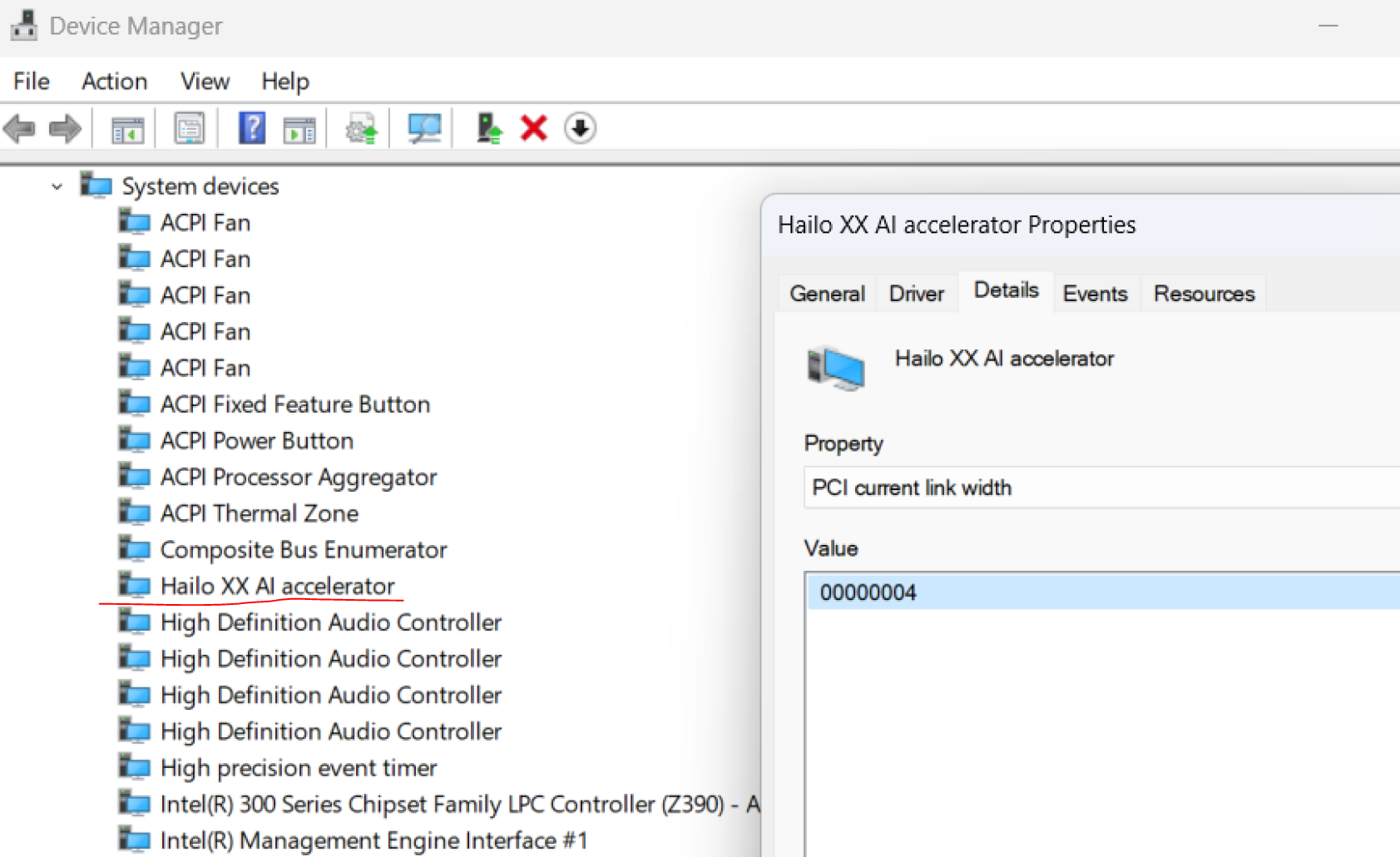Show/hide console tree toolbar icon
Image resolution: width=1400 pixels, height=857 pixels.
tap(127, 129)
